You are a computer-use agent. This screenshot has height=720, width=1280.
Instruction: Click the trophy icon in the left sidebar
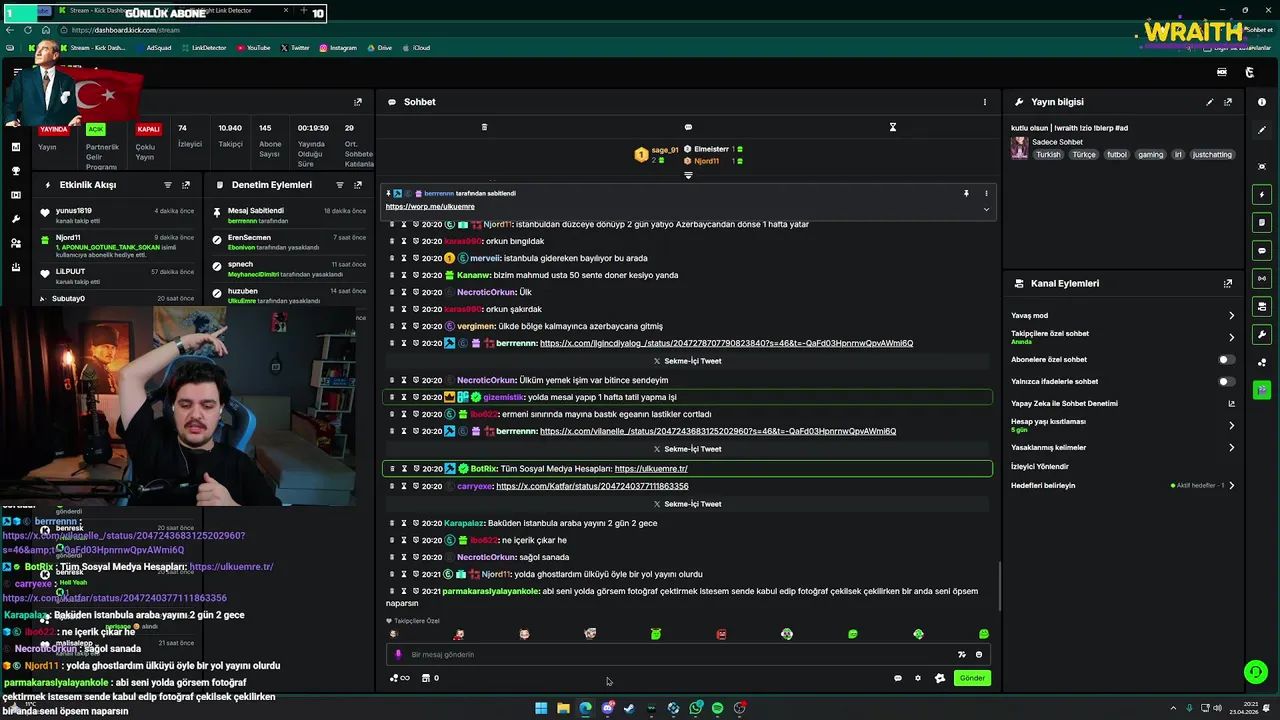tap(16, 171)
